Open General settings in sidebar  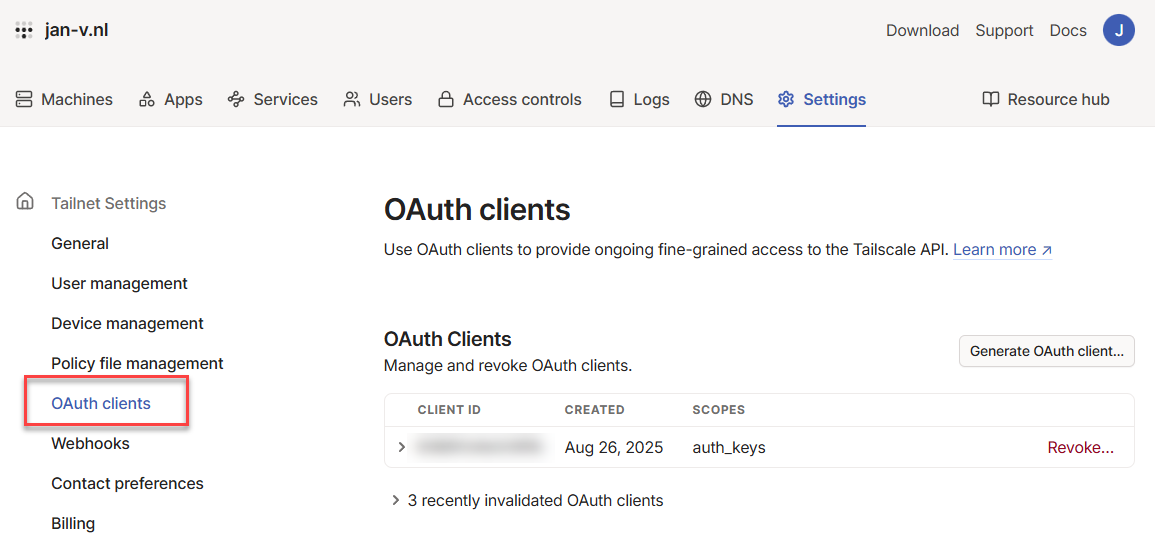pyautogui.click(x=80, y=243)
